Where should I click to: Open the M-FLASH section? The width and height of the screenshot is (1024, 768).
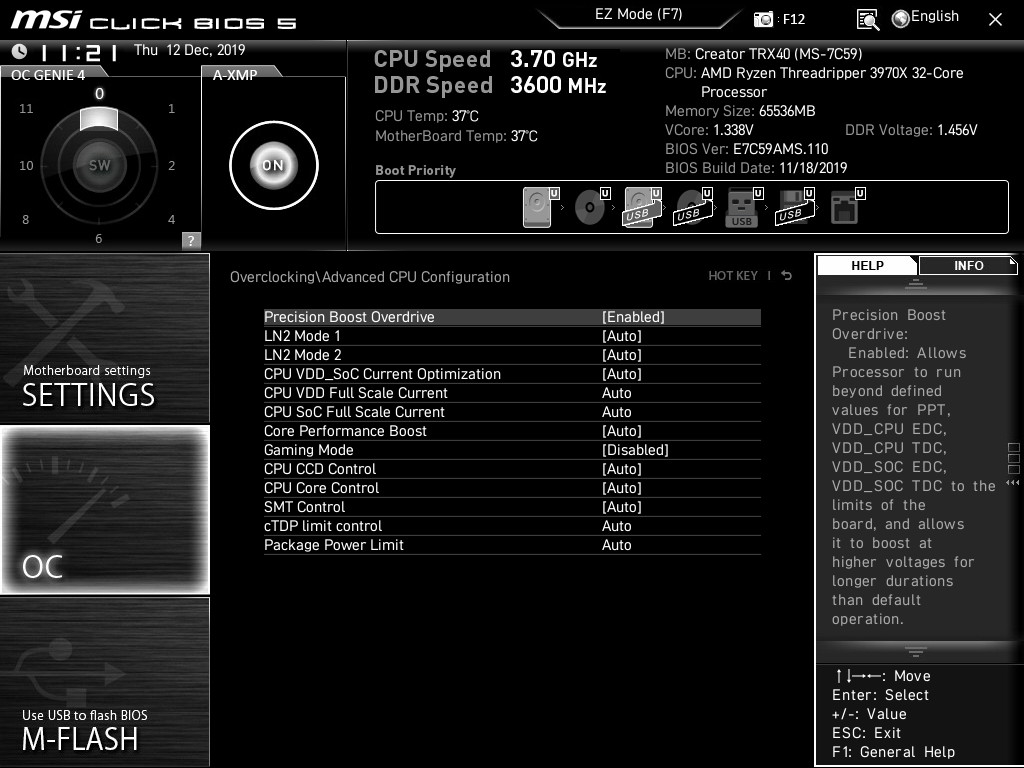click(x=105, y=682)
